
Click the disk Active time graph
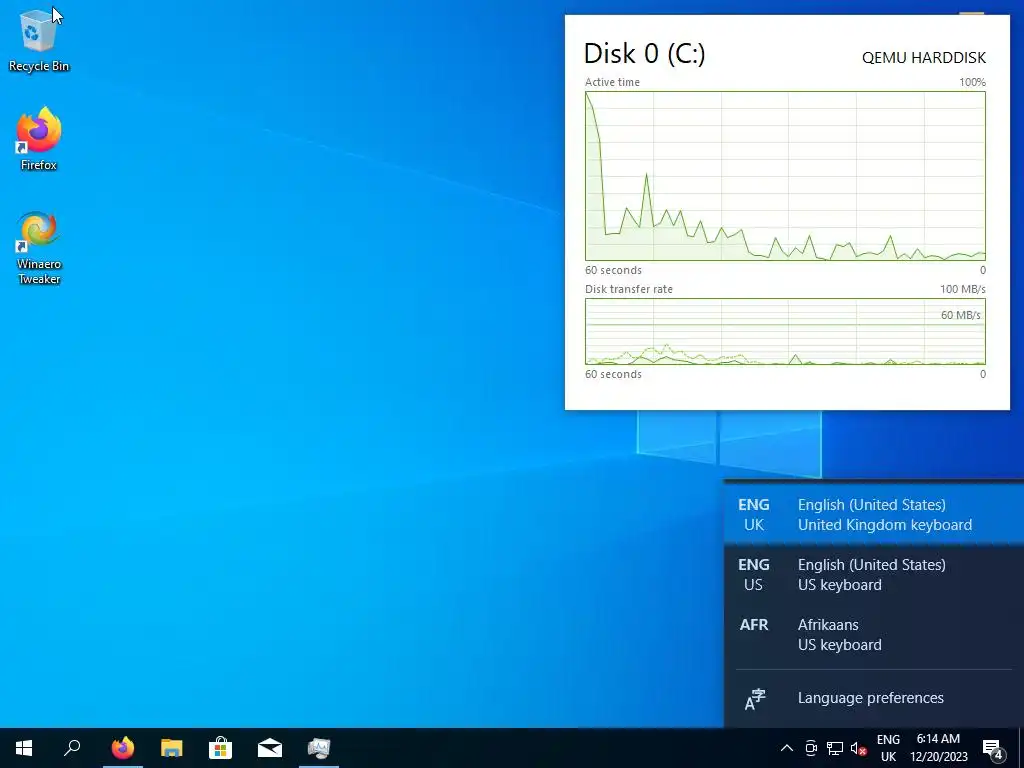[x=785, y=176]
